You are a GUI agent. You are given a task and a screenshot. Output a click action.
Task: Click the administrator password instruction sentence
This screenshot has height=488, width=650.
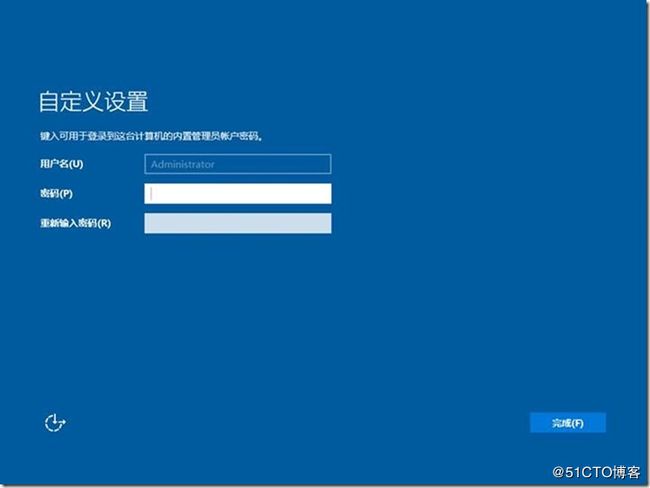[151, 136]
